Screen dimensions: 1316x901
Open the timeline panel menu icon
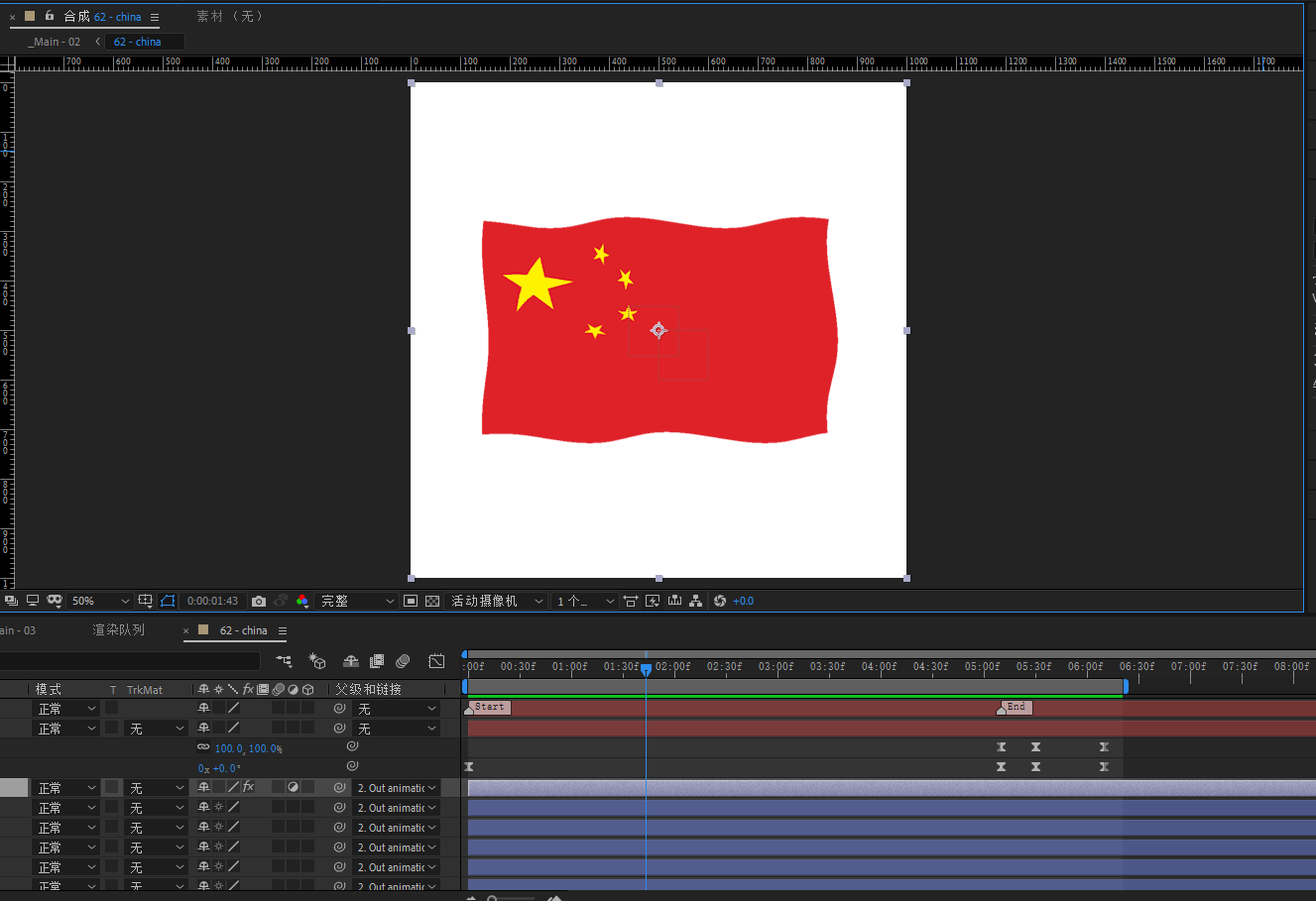pos(283,630)
